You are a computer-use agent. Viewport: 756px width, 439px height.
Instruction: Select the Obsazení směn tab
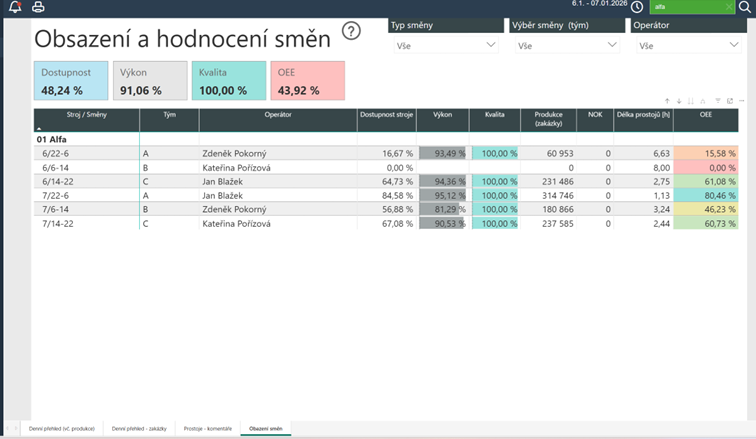point(266,428)
